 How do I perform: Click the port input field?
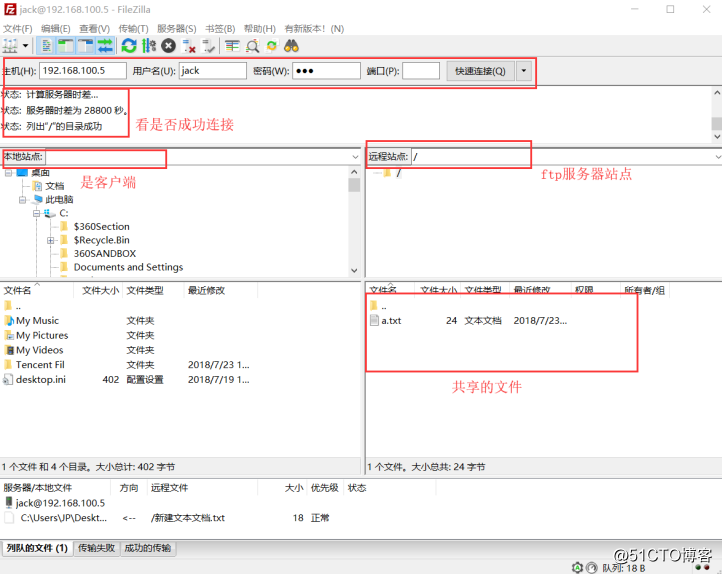point(421,71)
